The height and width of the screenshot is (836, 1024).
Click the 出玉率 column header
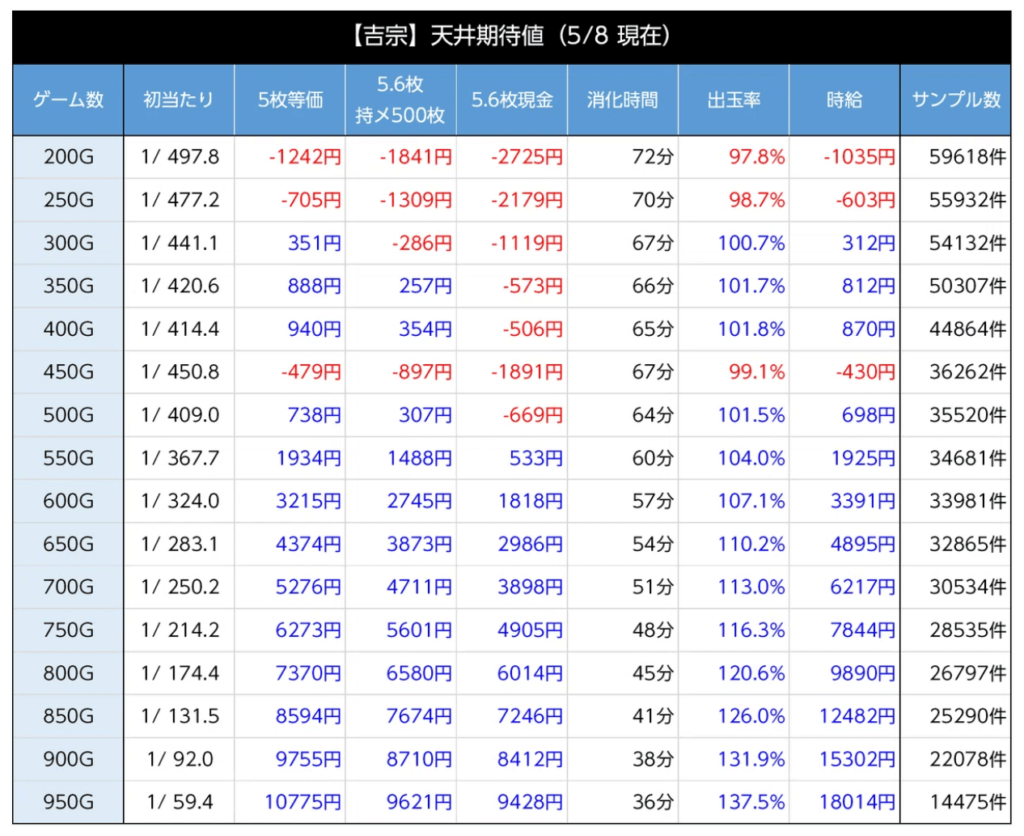coord(733,100)
